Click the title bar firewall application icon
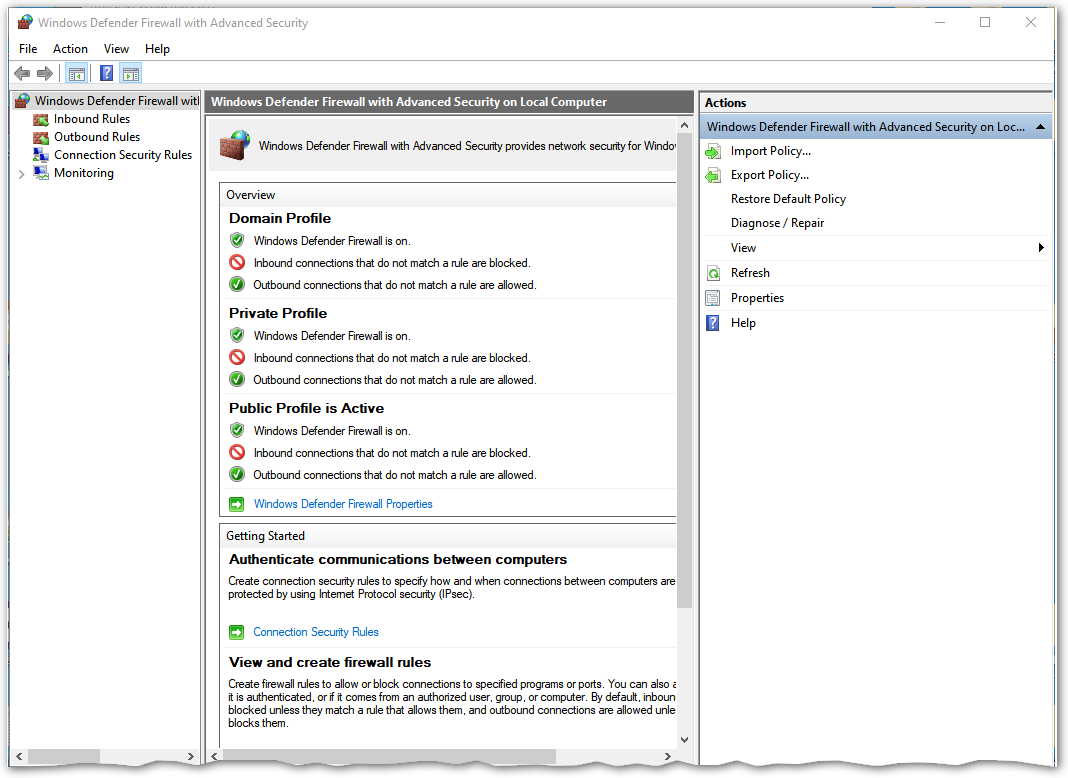 (25, 22)
